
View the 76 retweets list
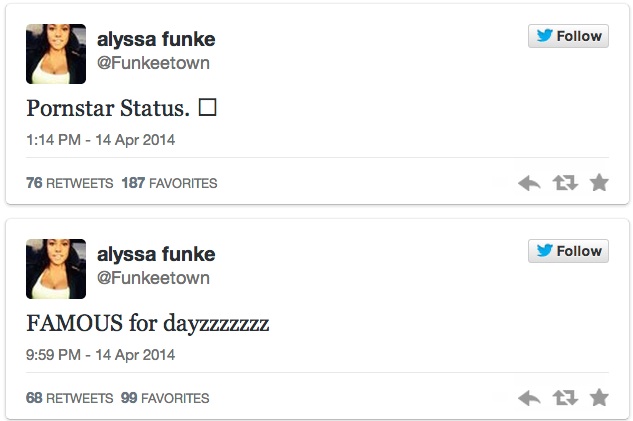(x=69, y=184)
